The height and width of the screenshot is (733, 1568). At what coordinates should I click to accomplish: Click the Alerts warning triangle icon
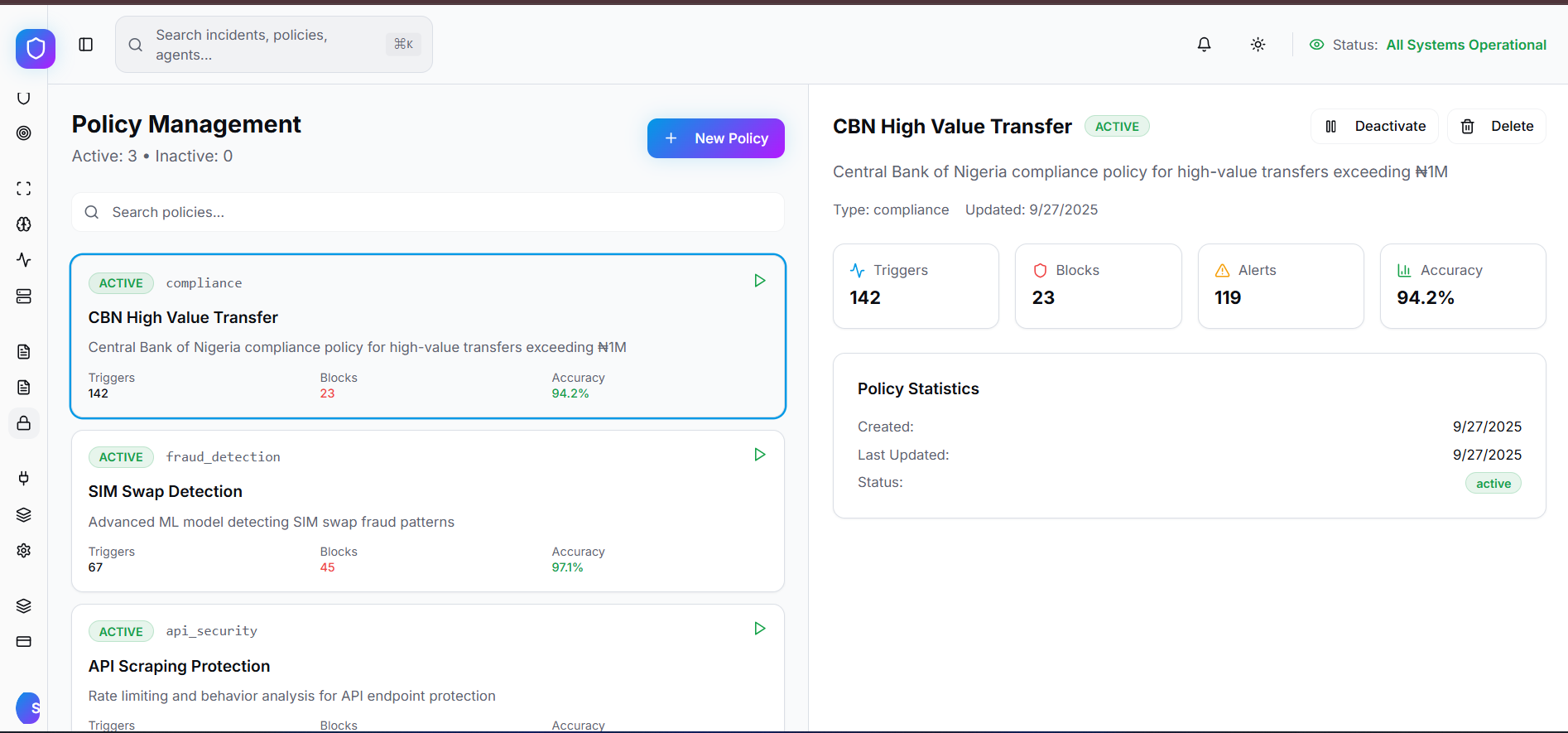coord(1223,271)
